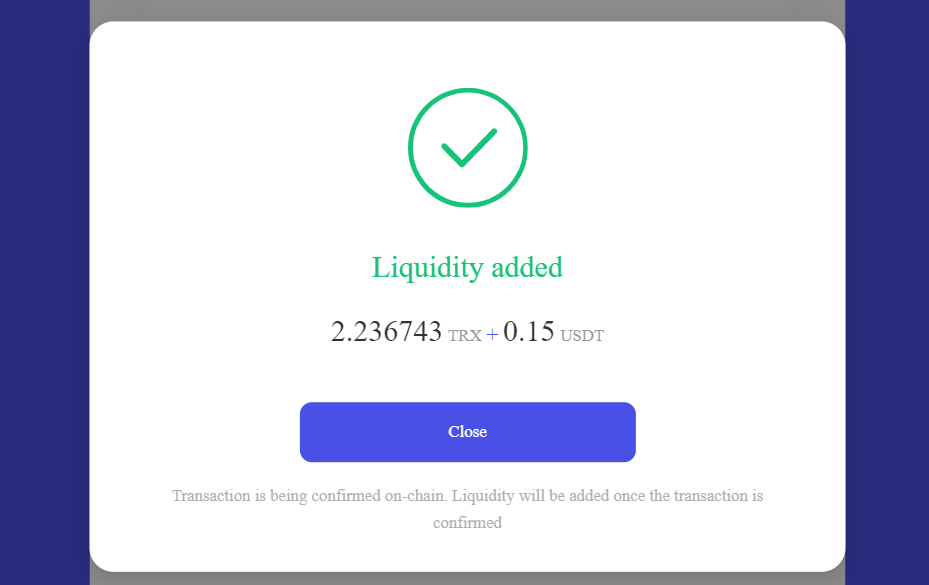Click the dark blue backdrop left of the dialog
The width and height of the screenshot is (929, 585).
[44, 292]
